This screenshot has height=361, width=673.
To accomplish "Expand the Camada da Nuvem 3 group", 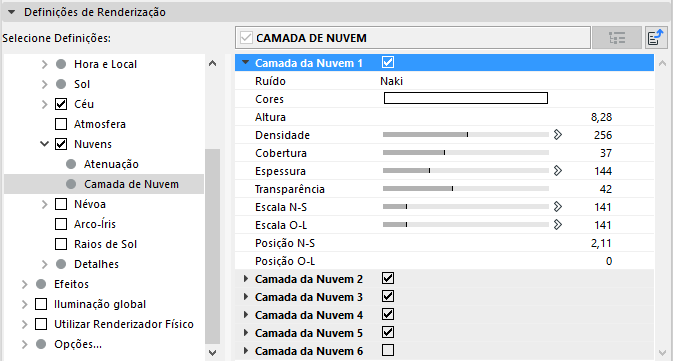I will [x=246, y=297].
